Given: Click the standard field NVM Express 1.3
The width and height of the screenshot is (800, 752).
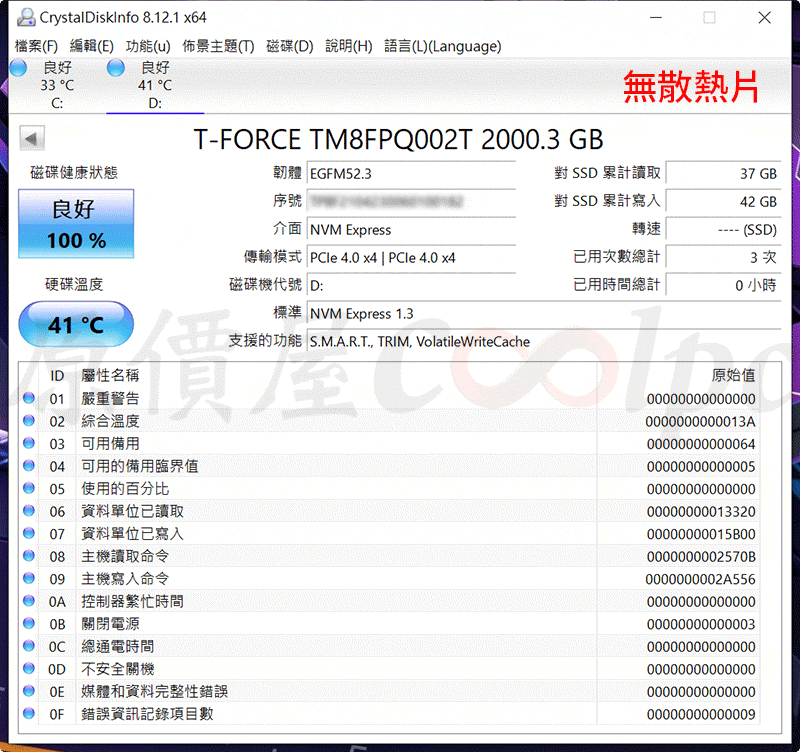Looking at the screenshot, I should pos(544,313).
